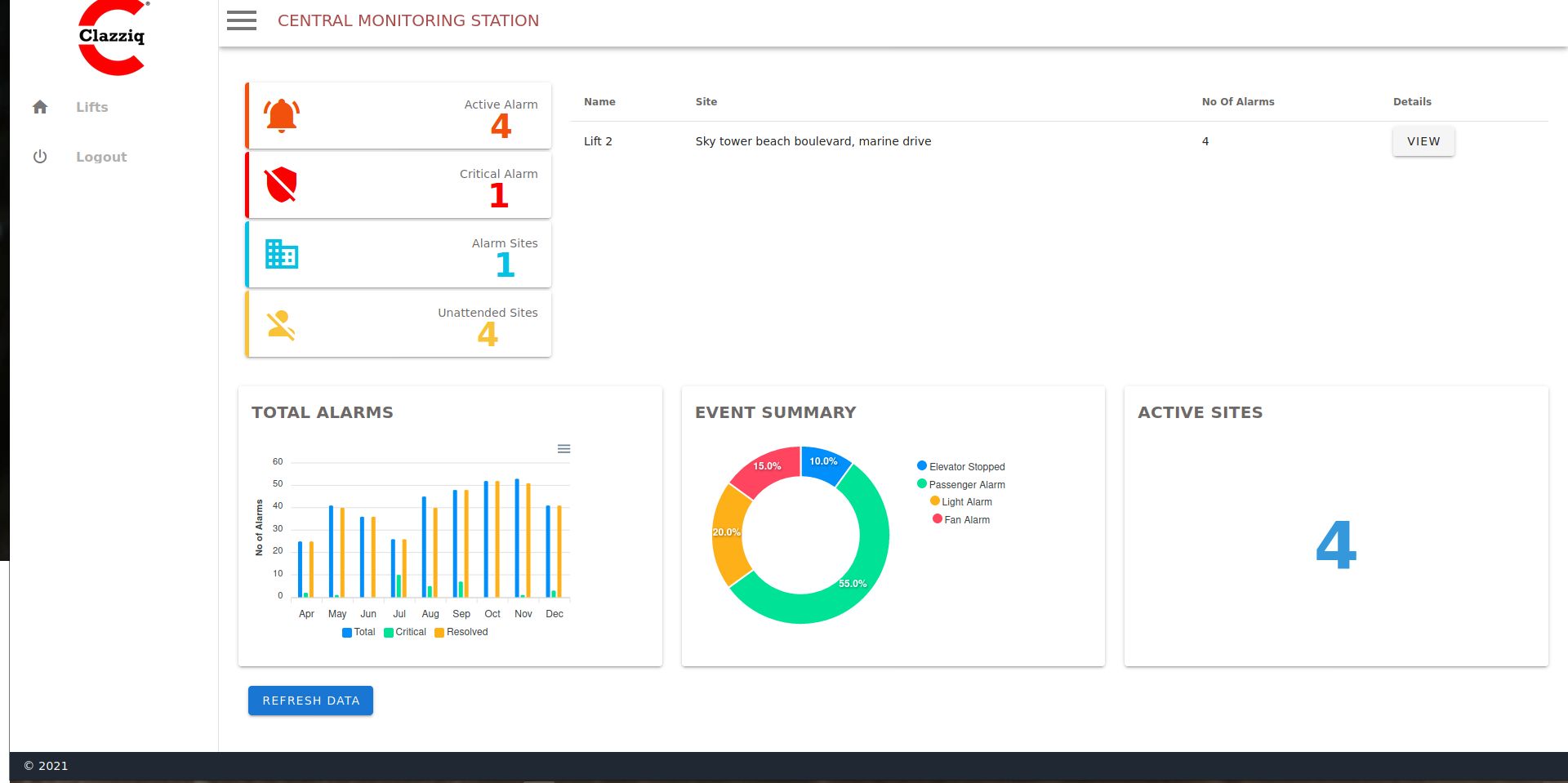Click the VIEW button for Lift 2
Image resolution: width=1568 pixels, height=783 pixels.
tap(1423, 141)
